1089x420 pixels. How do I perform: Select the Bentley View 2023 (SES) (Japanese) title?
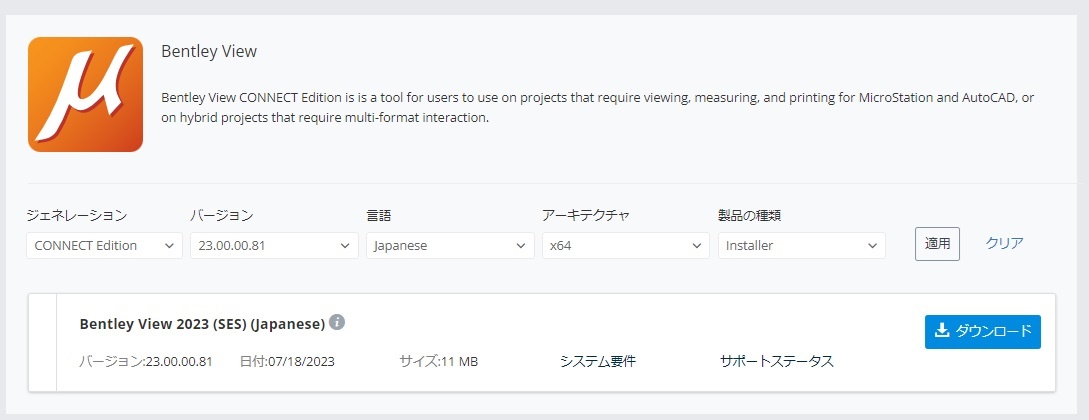(x=202, y=324)
